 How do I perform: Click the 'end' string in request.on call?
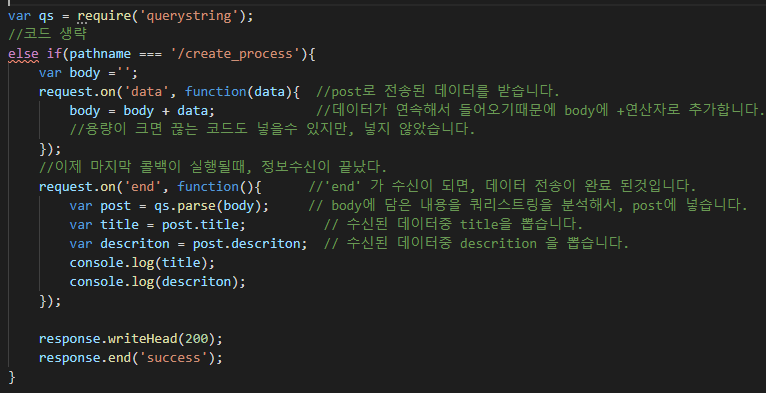tap(143, 187)
